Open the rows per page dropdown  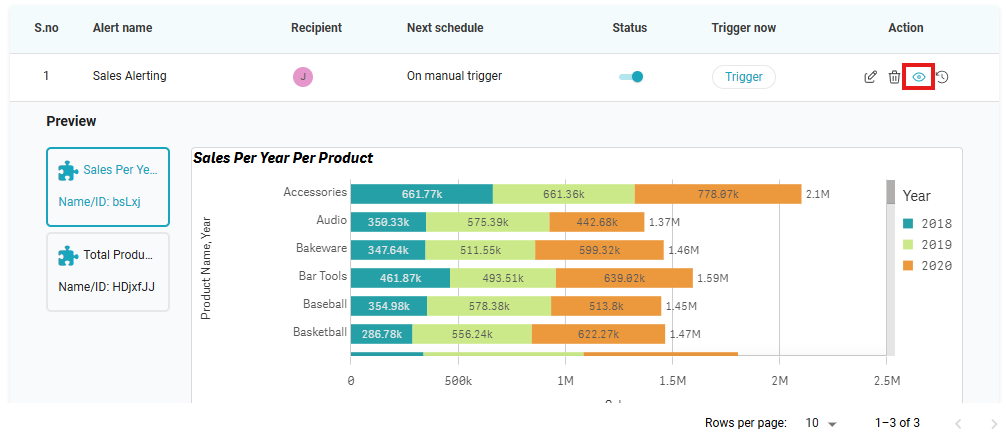pyautogui.click(x=821, y=424)
